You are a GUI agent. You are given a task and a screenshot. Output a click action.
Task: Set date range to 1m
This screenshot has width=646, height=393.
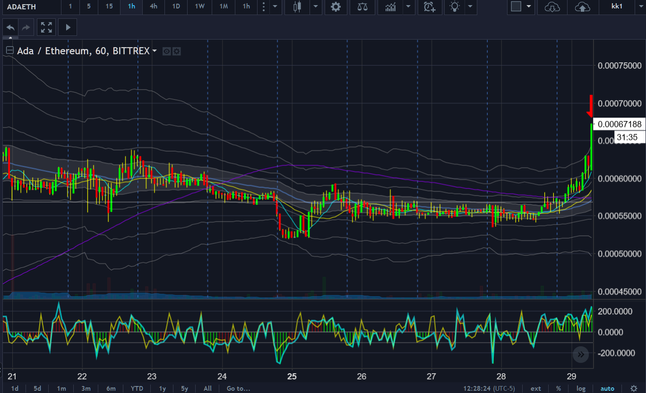pyautogui.click(x=61, y=388)
